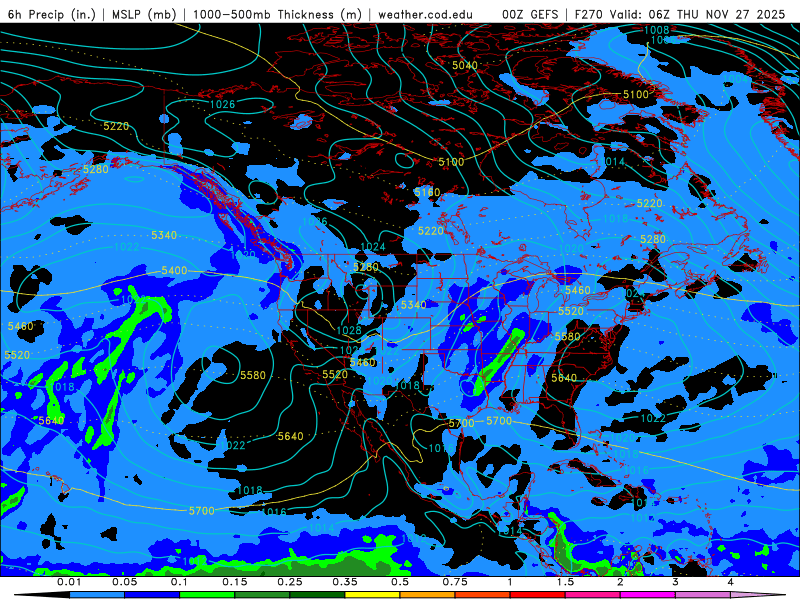Screen dimensions: 800x600
Task: Click the '1024' pressure contour label
Action: point(372,247)
